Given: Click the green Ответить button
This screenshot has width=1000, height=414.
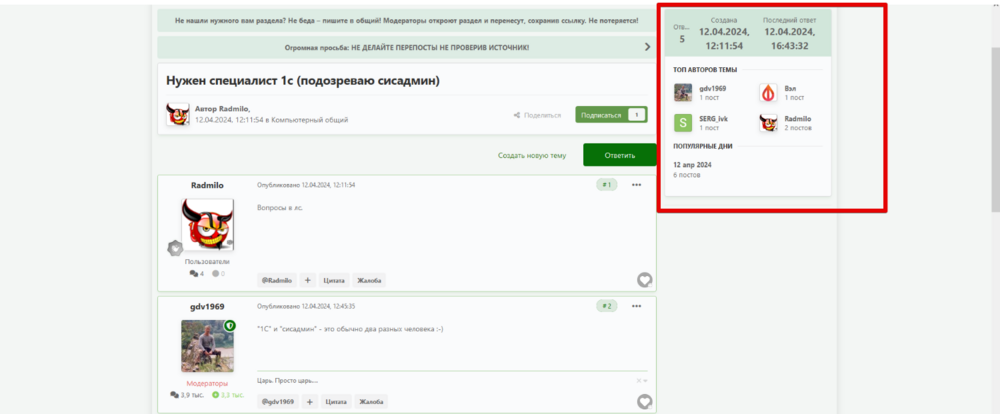Looking at the screenshot, I should click(619, 155).
